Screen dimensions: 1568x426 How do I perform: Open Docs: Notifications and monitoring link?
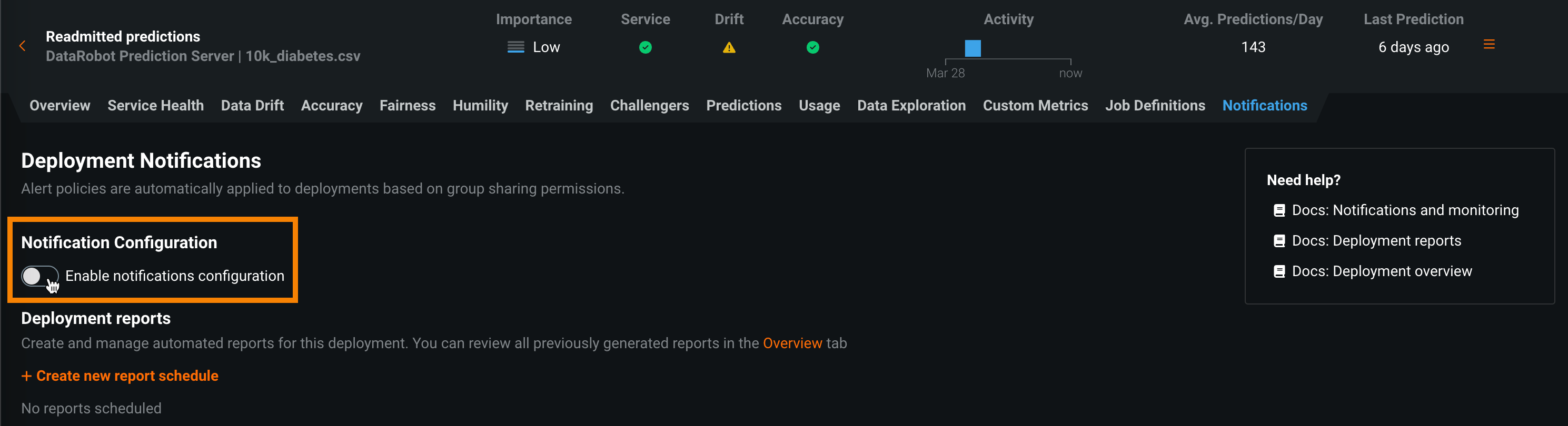[1405, 210]
